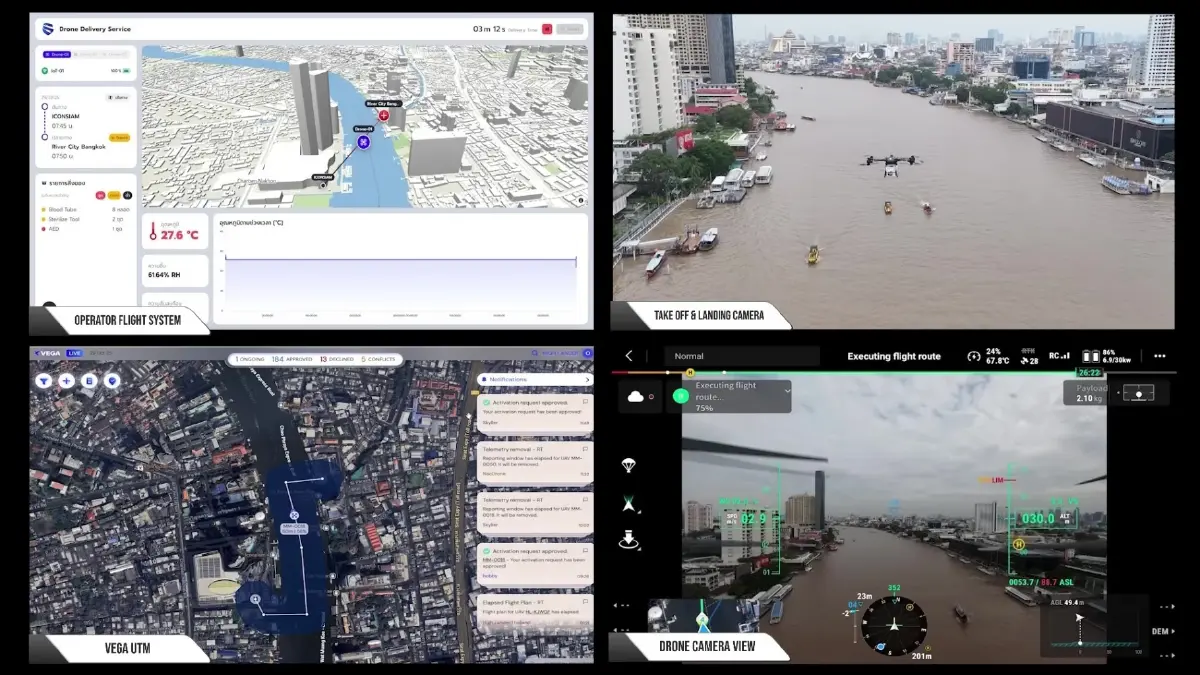Screen dimensions: 1200x675
Task: Open the three-dot menu in drone view
Action: click(1159, 356)
